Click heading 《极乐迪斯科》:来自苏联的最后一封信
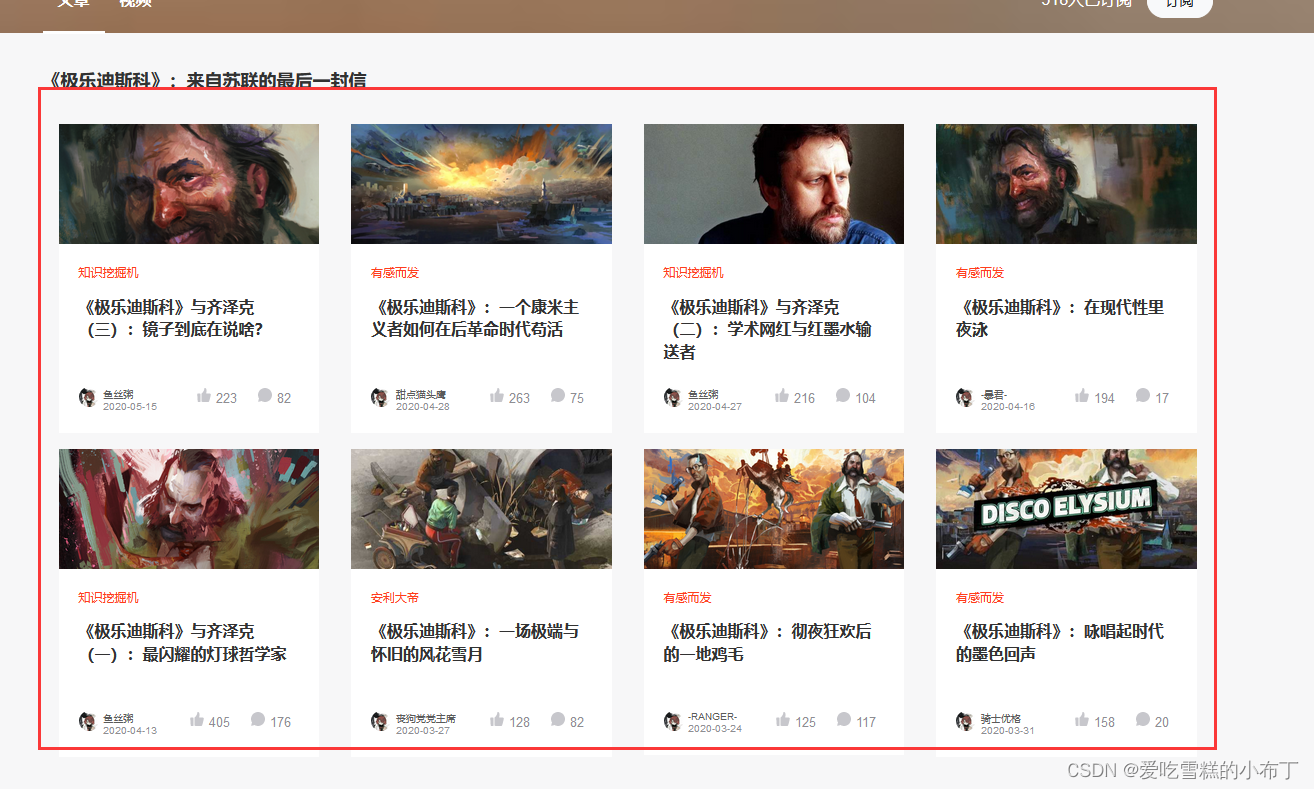1314x789 pixels. pyautogui.click(x=208, y=80)
